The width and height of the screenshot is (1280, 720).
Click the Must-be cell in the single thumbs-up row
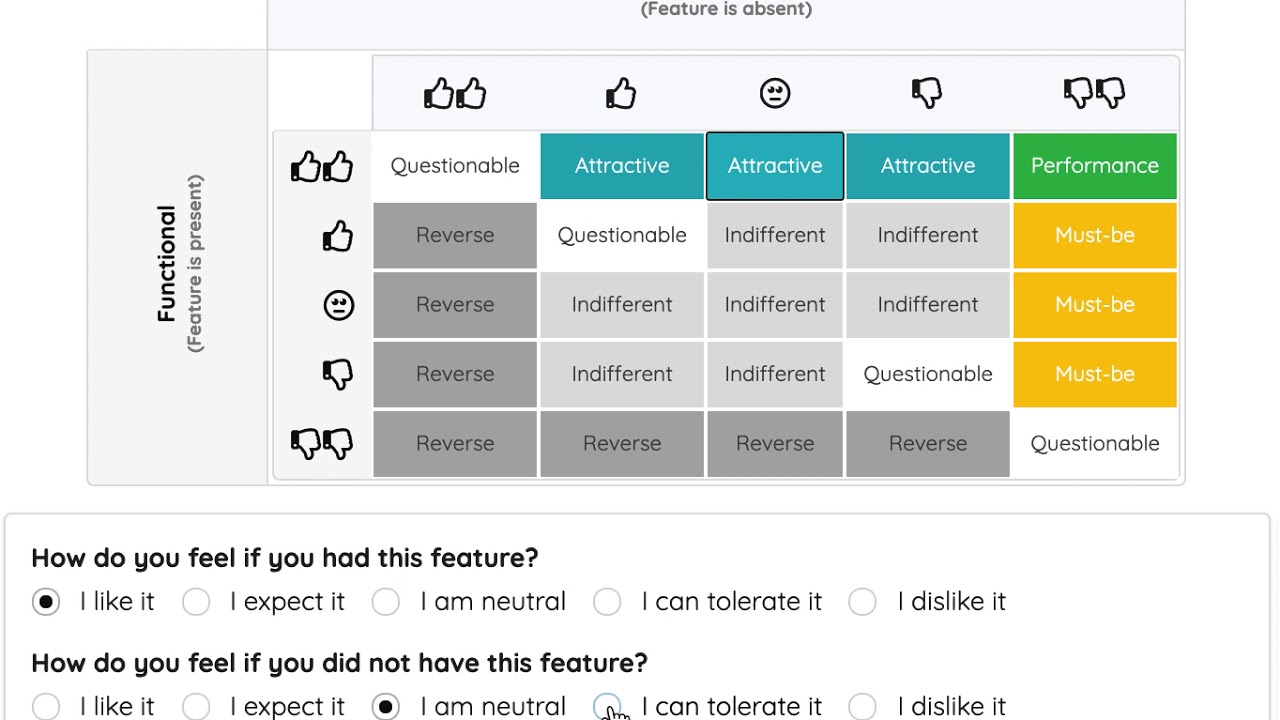pos(1094,235)
